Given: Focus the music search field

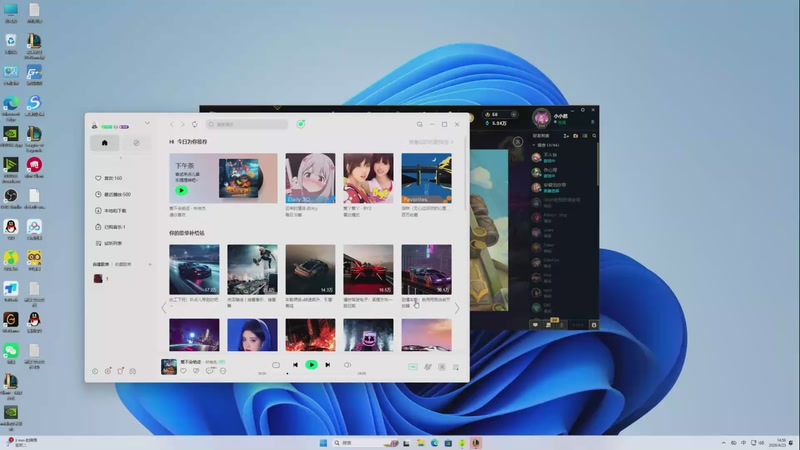Looking at the screenshot, I should coord(247,124).
